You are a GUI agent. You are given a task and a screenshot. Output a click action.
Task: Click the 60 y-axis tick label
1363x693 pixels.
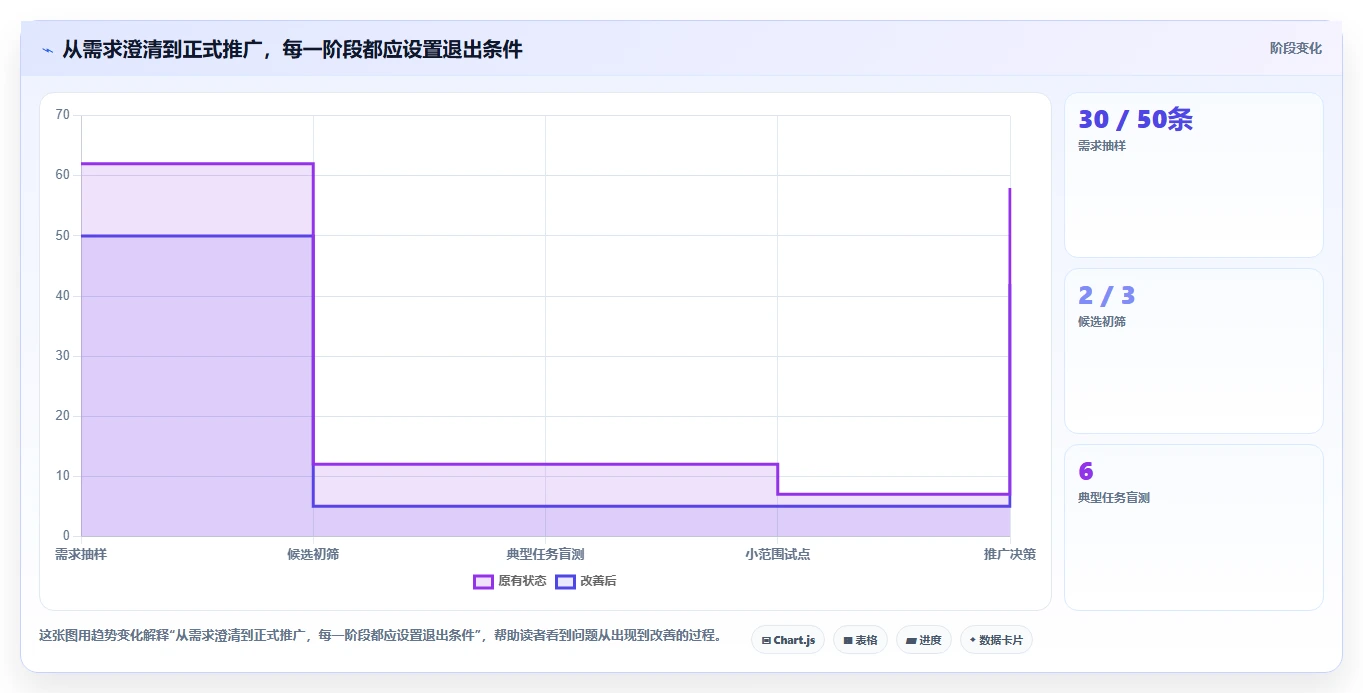63,175
